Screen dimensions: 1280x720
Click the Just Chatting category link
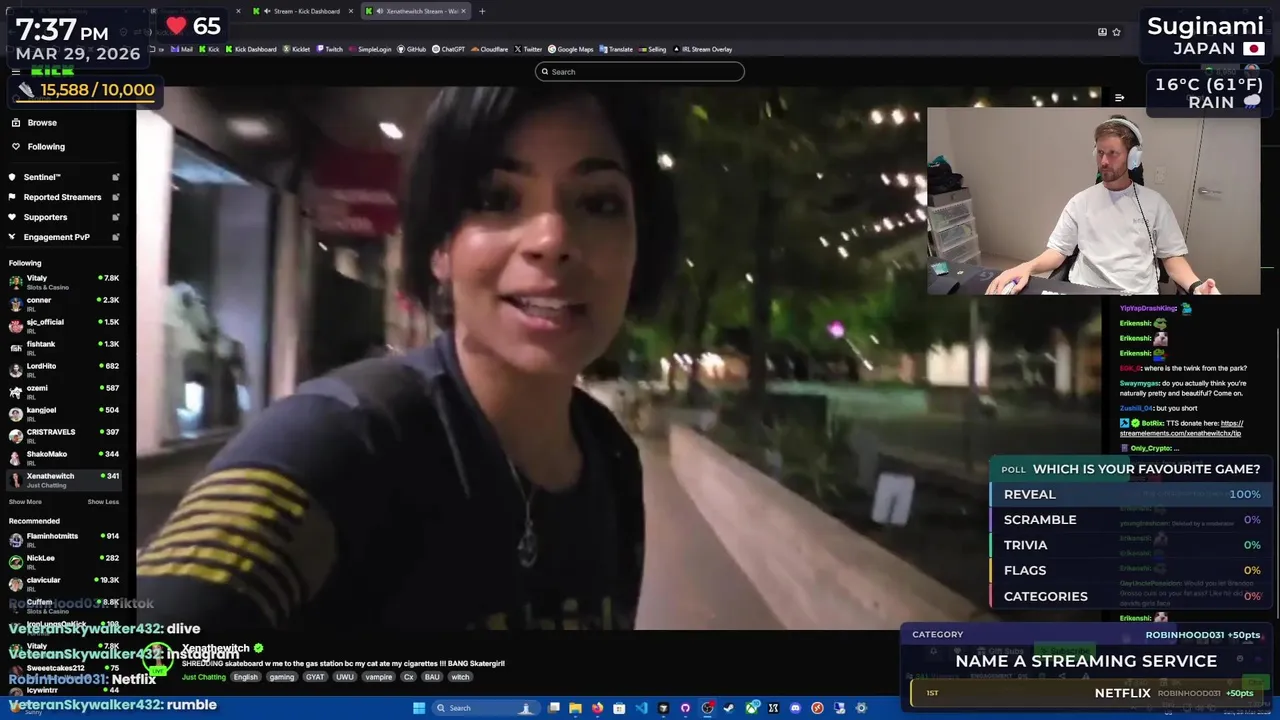tap(204, 677)
